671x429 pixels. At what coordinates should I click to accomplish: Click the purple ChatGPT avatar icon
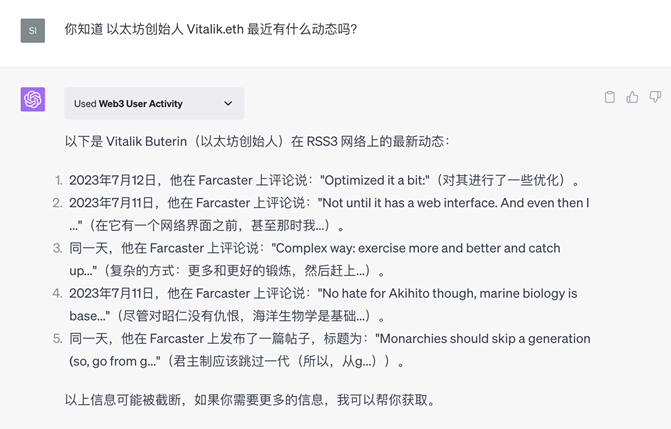33,99
